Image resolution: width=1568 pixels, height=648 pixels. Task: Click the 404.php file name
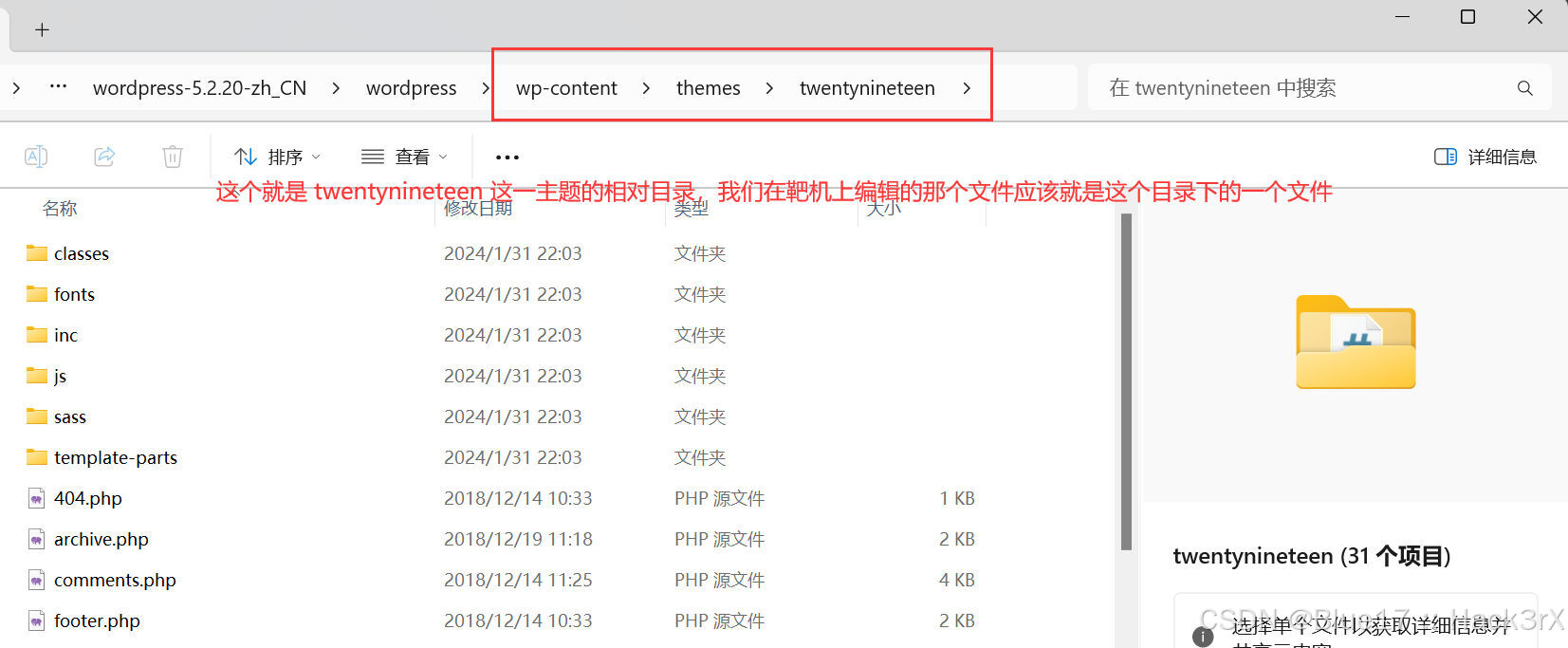tap(88, 498)
